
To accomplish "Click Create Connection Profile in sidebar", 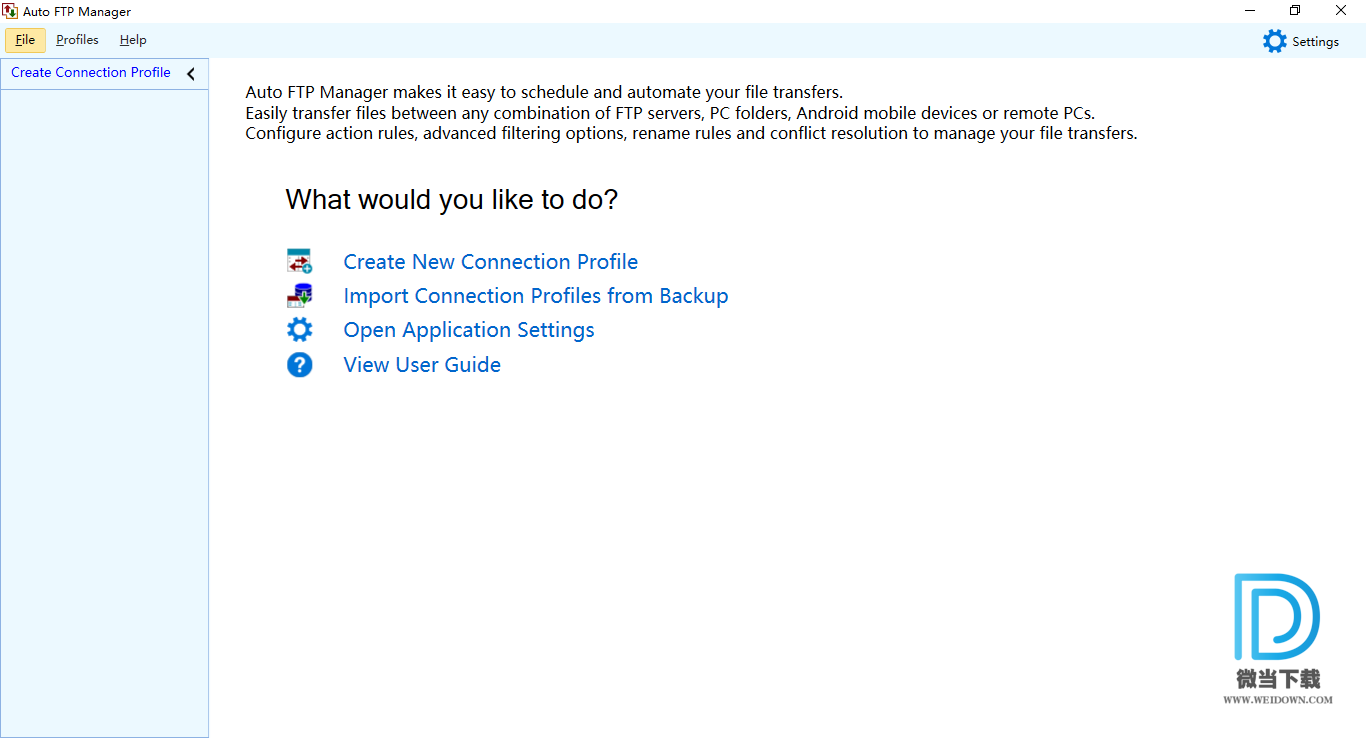I will pos(91,73).
